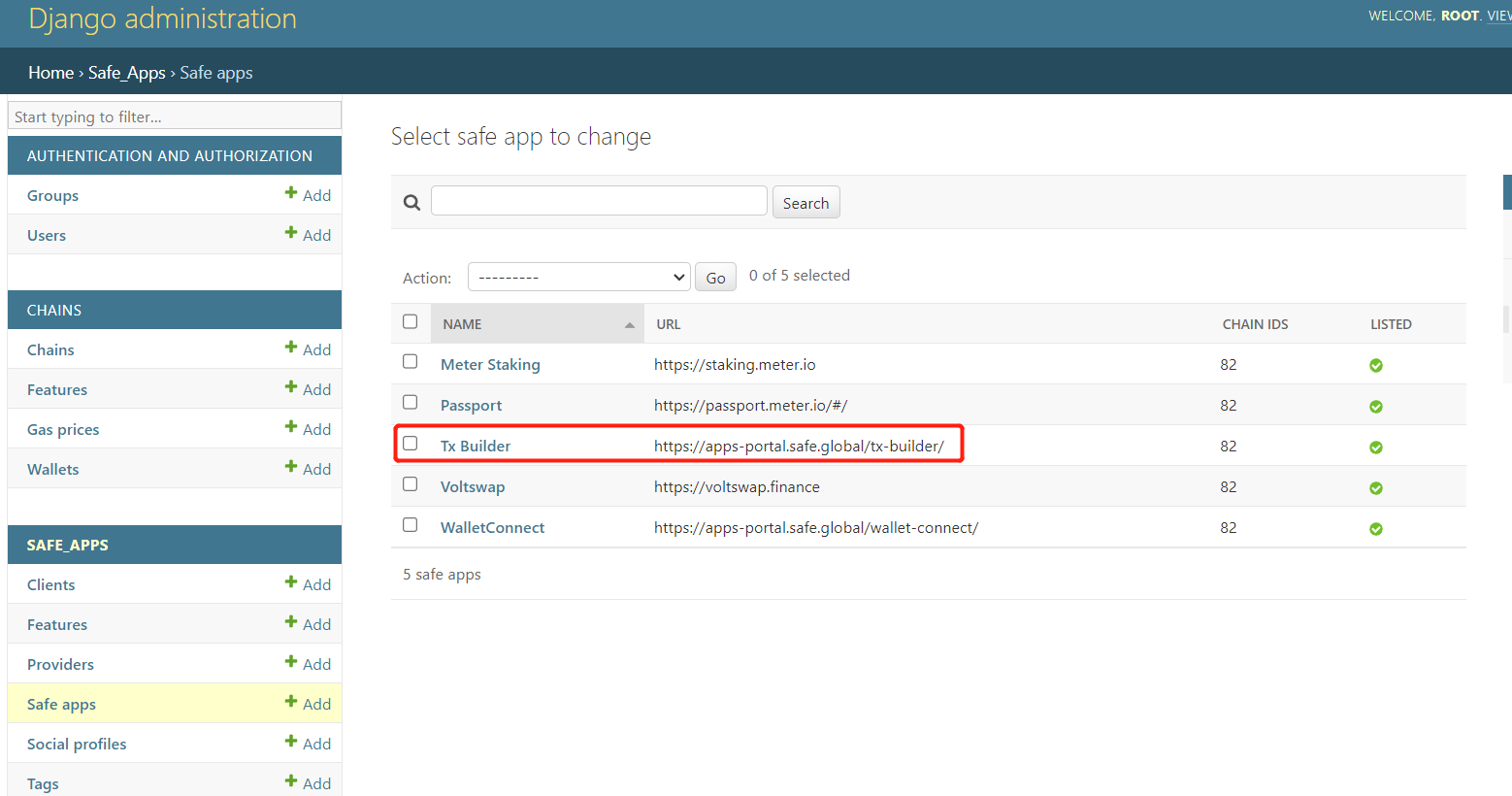1512x796 pixels.
Task: Open Providers in the sidebar
Action: pyautogui.click(x=60, y=664)
